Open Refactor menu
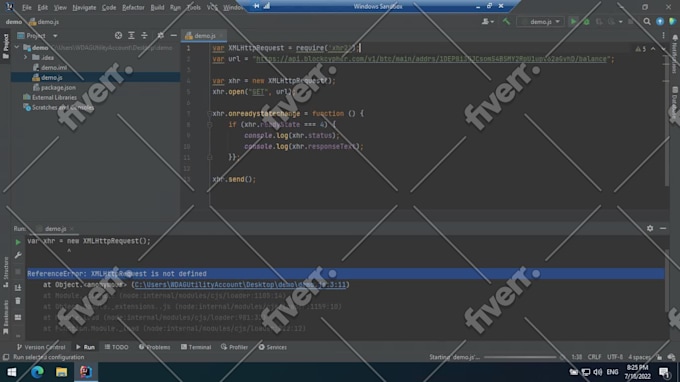This screenshot has width=680, height=382. tap(133, 7)
